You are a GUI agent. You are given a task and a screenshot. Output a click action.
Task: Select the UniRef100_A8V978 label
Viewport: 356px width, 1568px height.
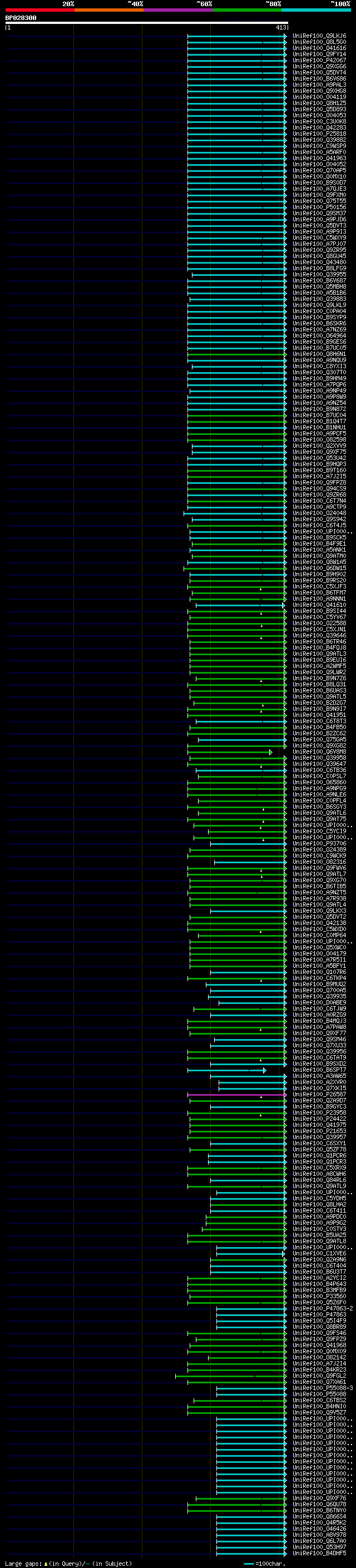point(319,1535)
